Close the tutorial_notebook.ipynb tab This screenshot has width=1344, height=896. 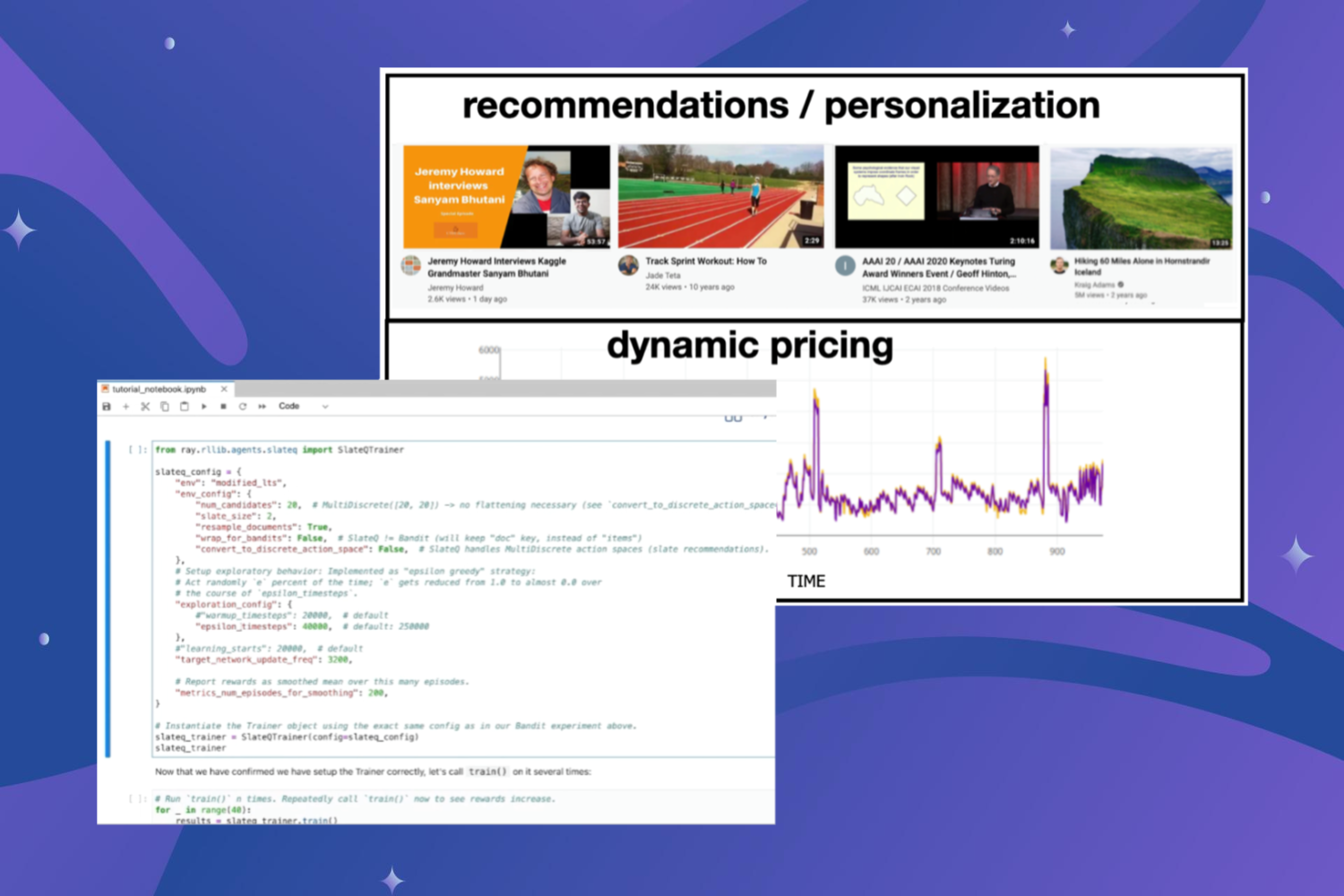pyautogui.click(x=224, y=389)
